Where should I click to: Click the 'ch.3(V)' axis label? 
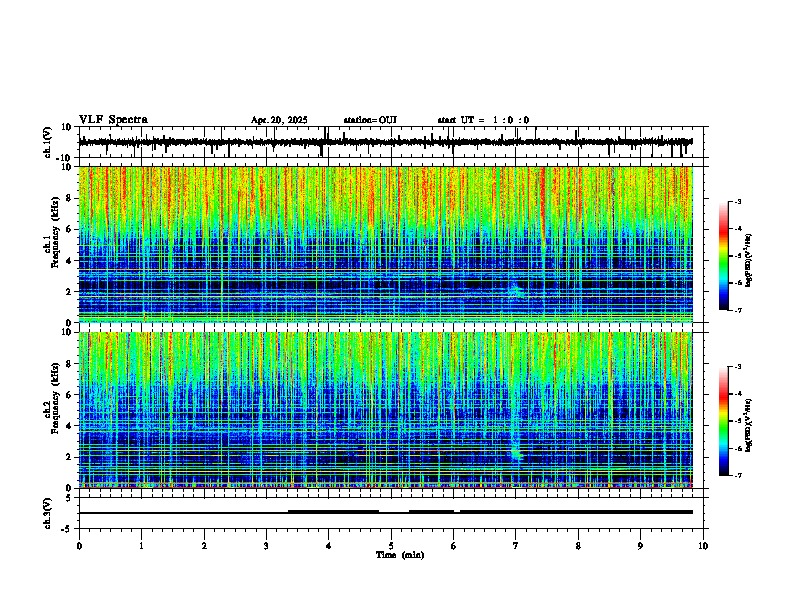click(48, 513)
